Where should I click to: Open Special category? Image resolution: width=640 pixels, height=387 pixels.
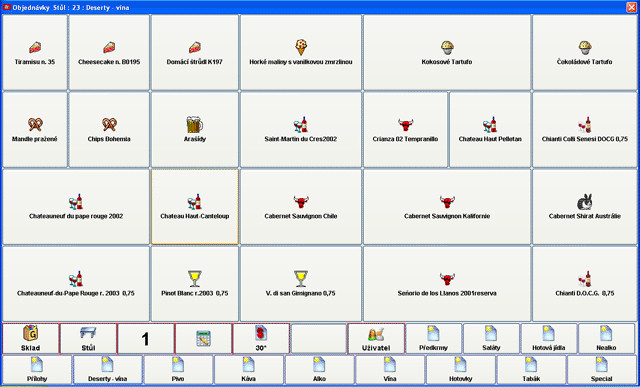tap(602, 369)
